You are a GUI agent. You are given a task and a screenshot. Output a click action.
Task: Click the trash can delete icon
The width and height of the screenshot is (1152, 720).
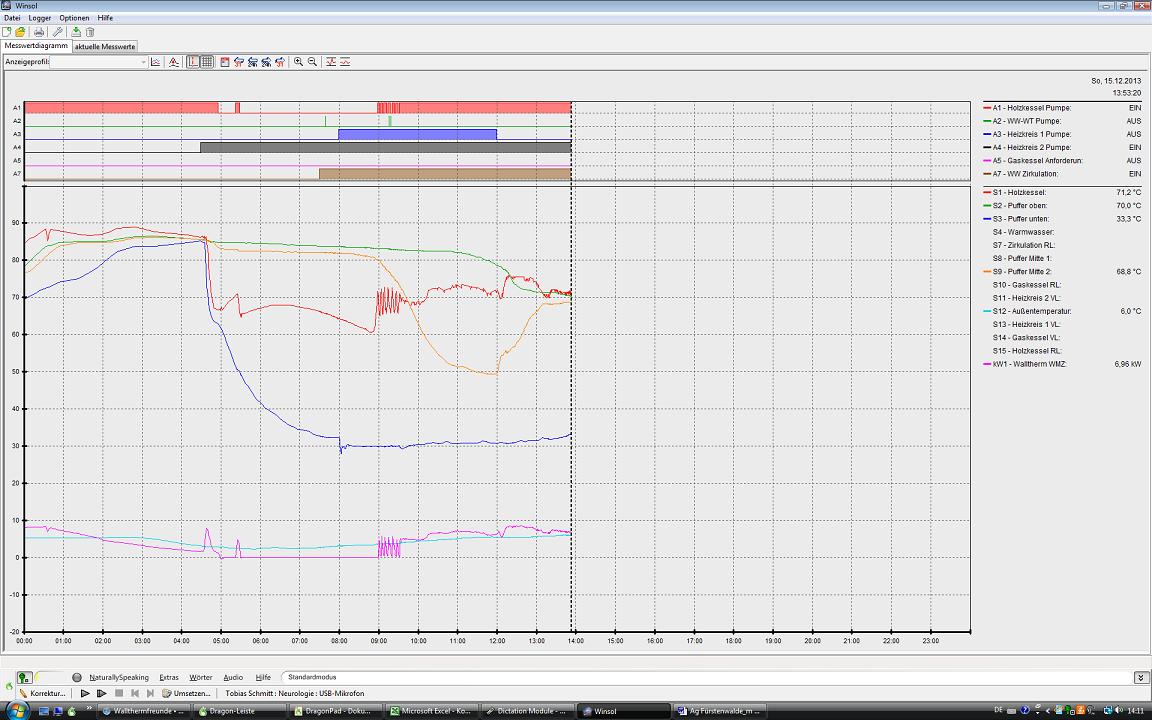[90, 32]
